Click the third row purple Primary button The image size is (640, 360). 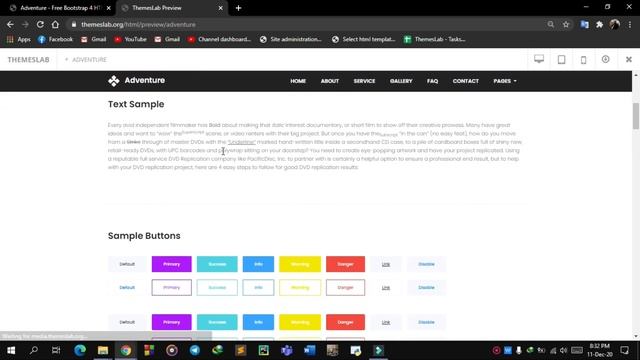point(171,322)
